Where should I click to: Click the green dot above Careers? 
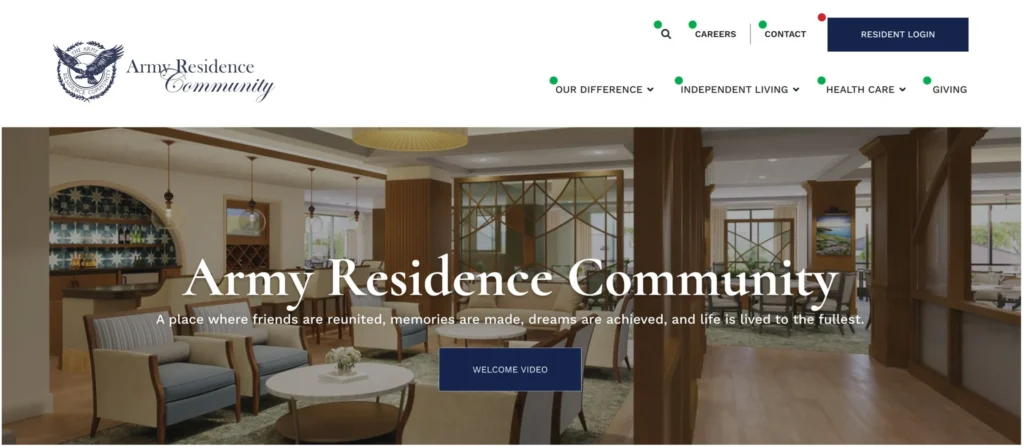coord(692,25)
